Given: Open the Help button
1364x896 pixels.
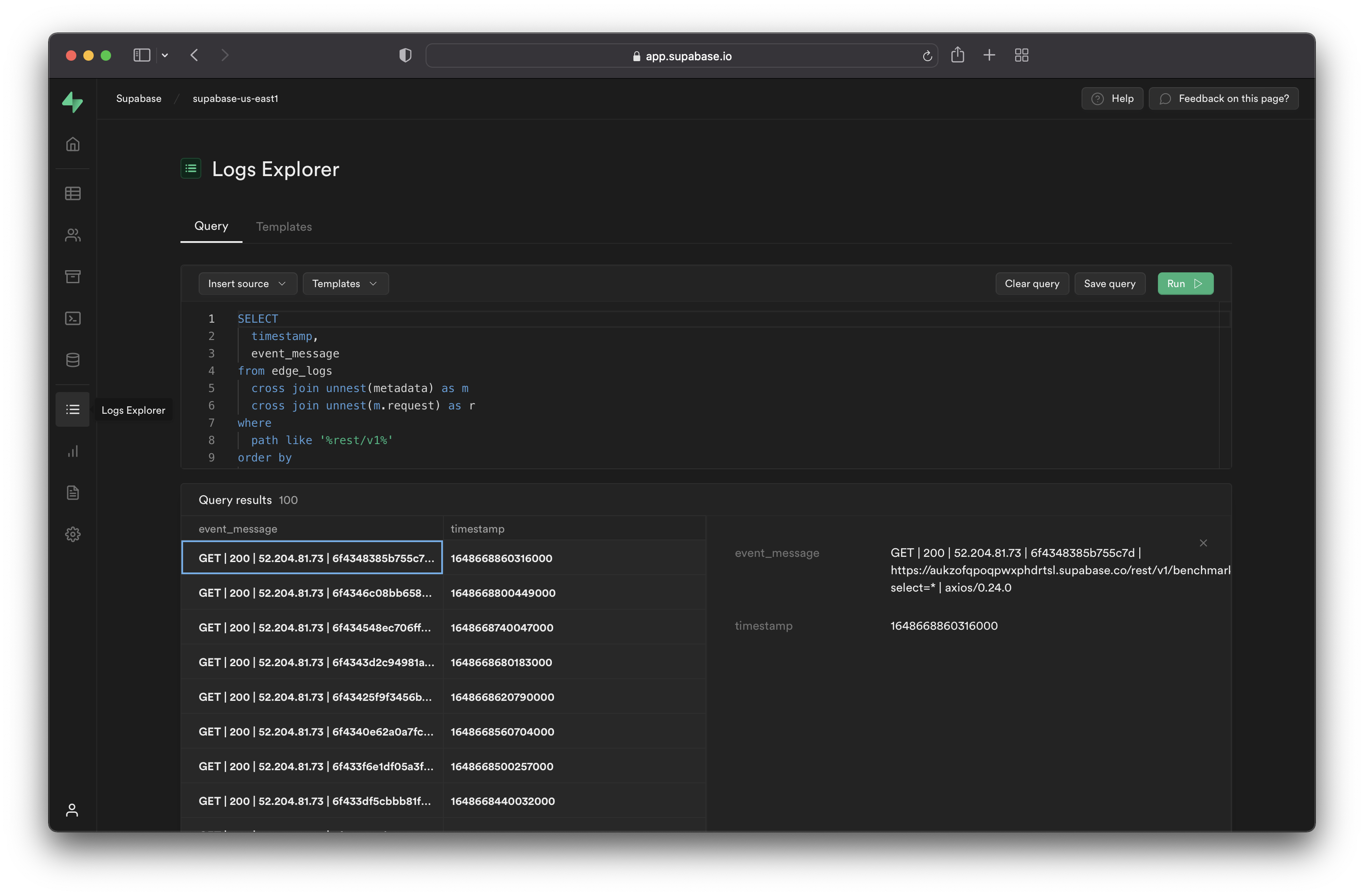Looking at the screenshot, I should click(1112, 98).
